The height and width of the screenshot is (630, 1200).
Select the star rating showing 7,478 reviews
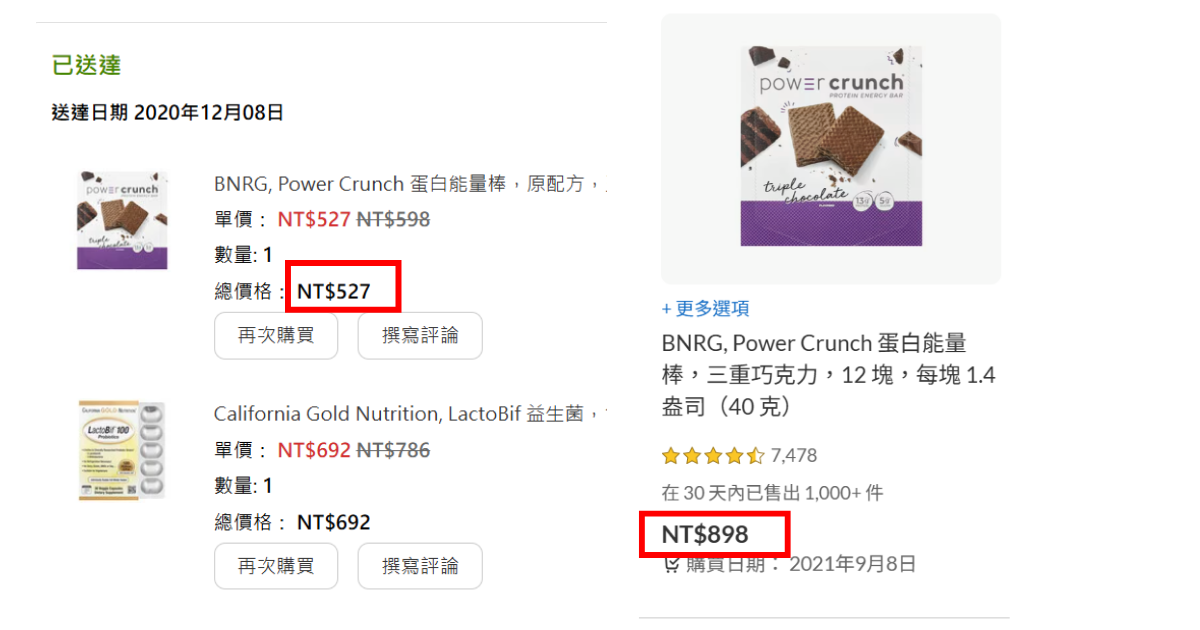point(712,455)
